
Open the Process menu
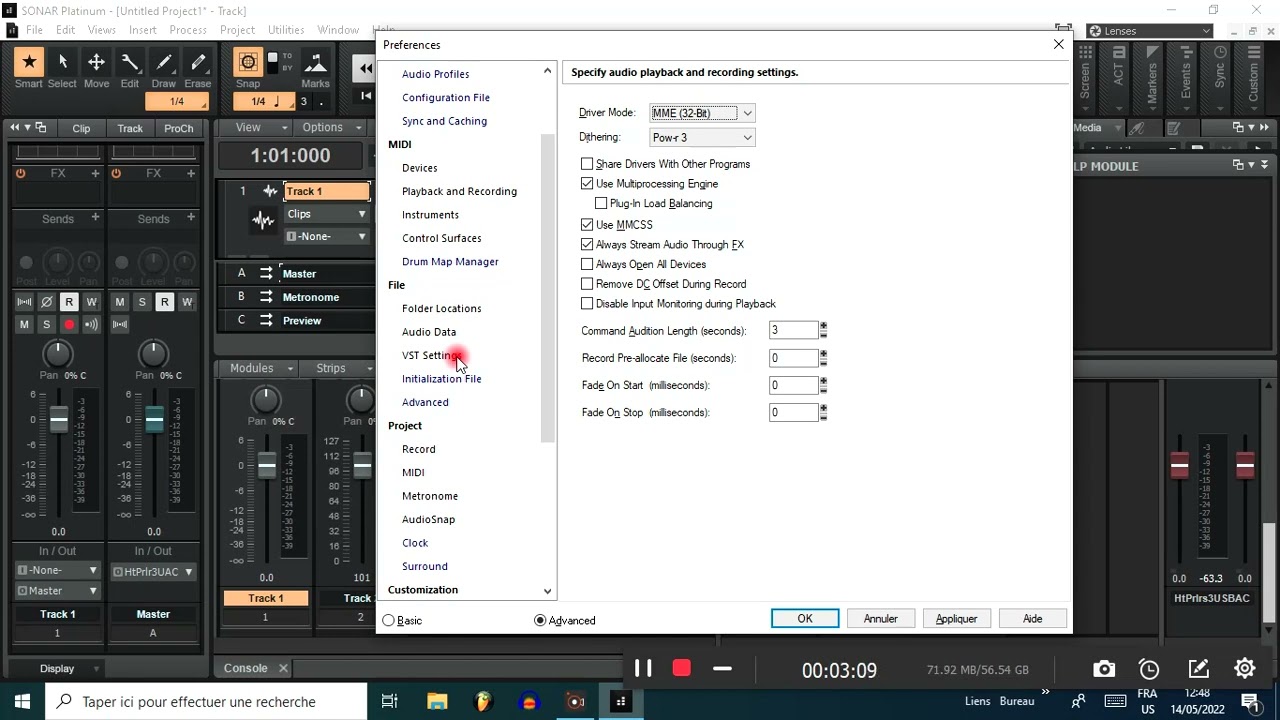188,30
